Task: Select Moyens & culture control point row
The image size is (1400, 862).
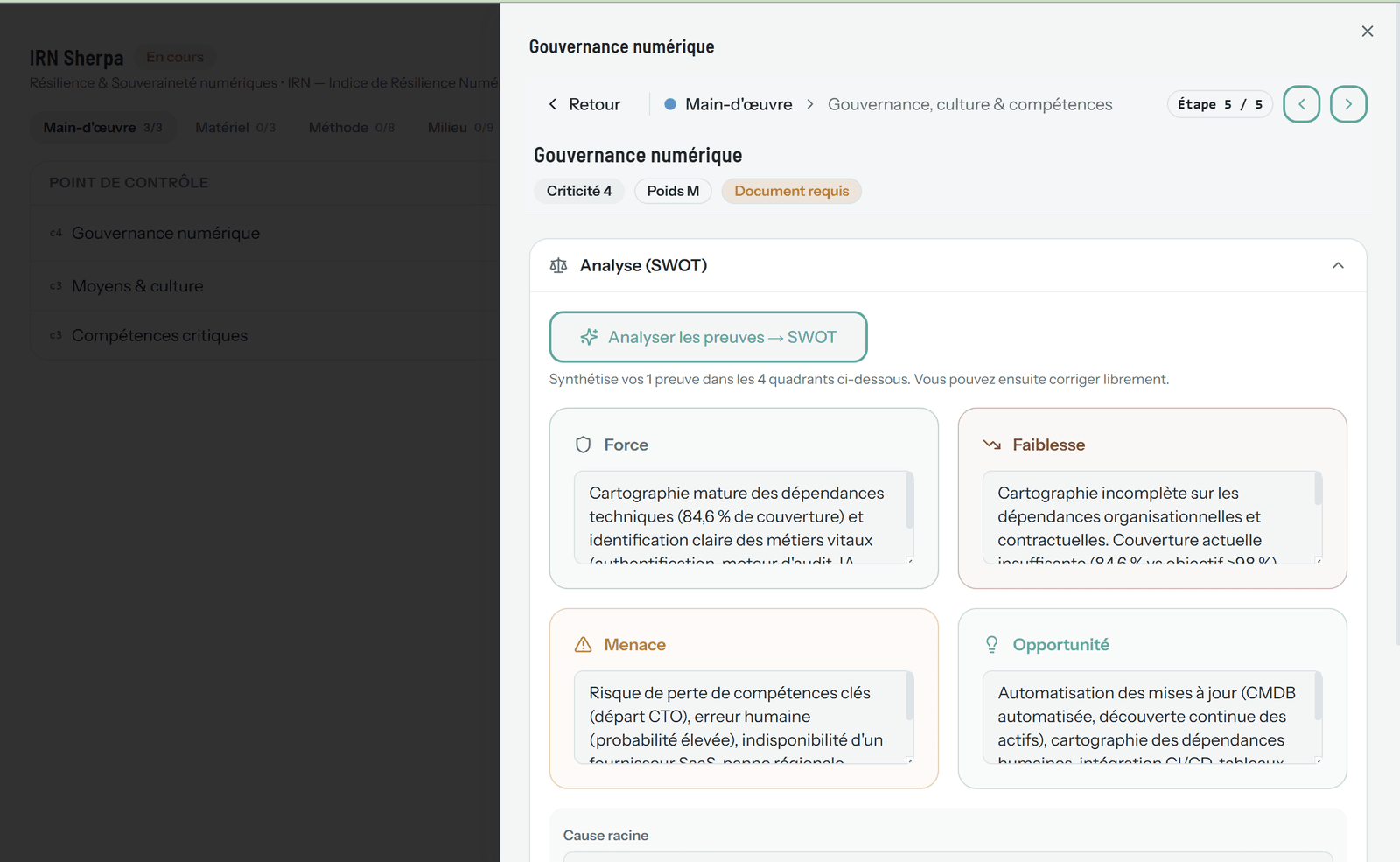Action: pyautogui.click(x=265, y=286)
